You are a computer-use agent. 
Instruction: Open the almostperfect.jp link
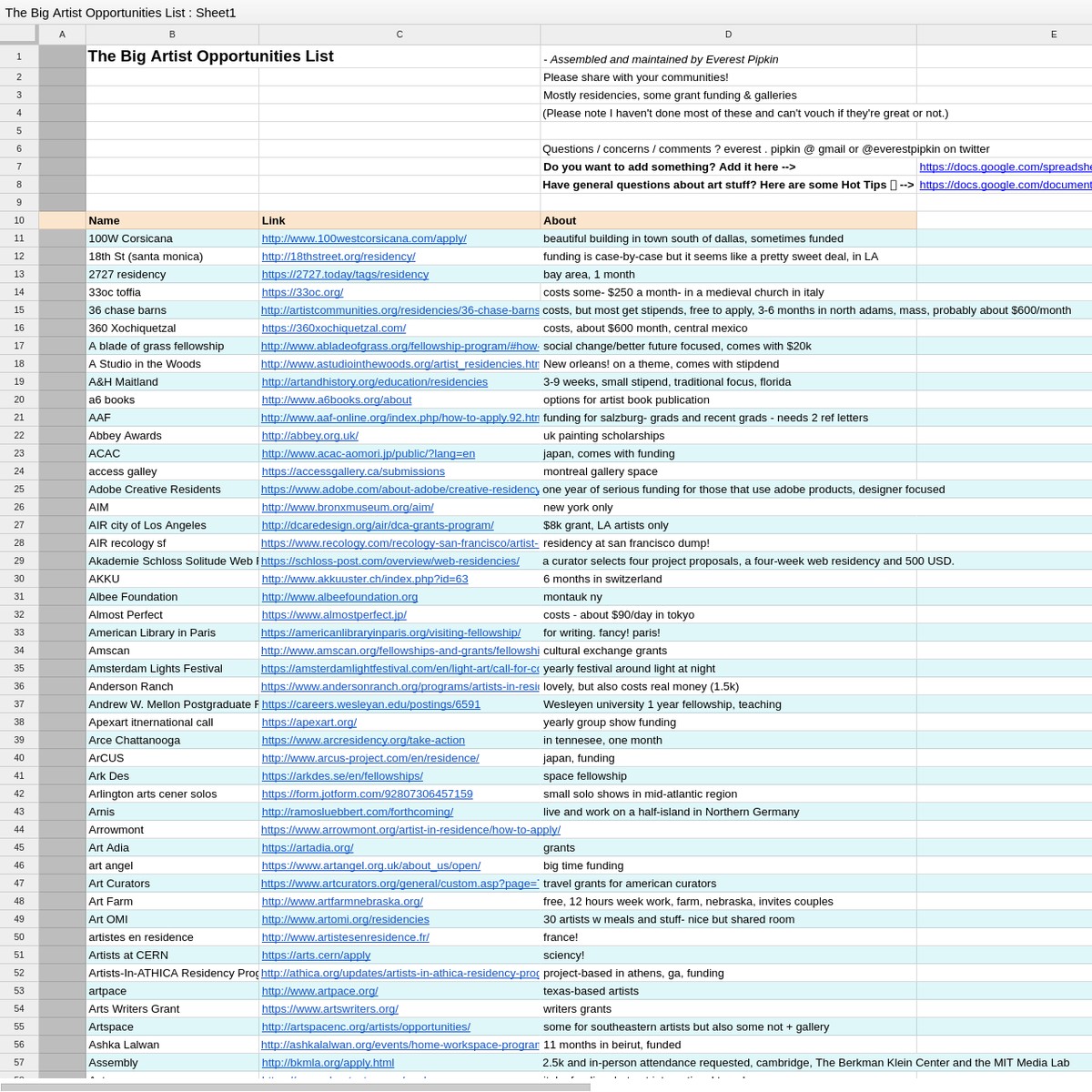coord(334,615)
